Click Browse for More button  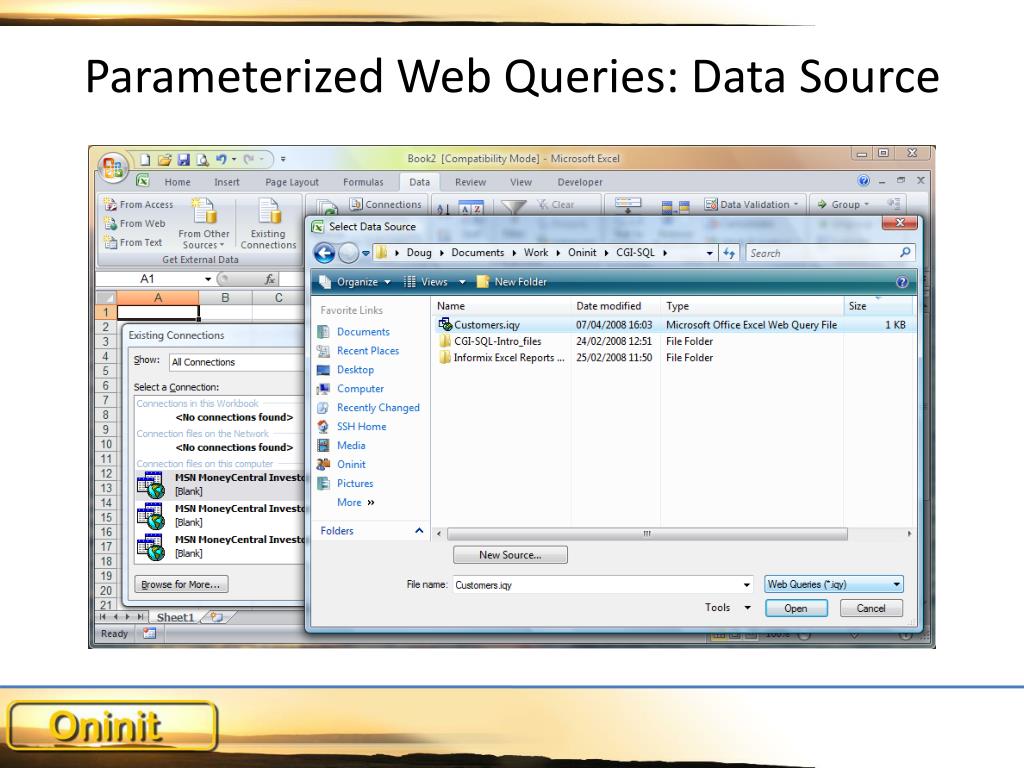click(x=182, y=584)
